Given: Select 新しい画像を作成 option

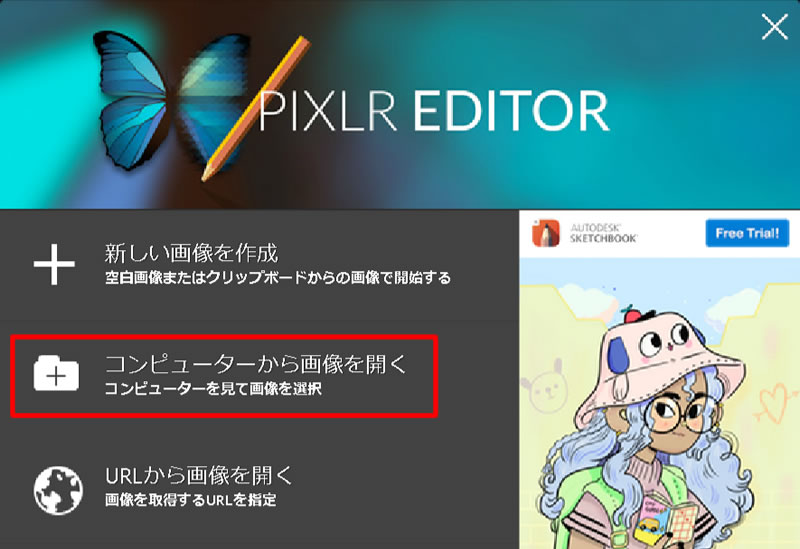Looking at the screenshot, I should (259, 264).
